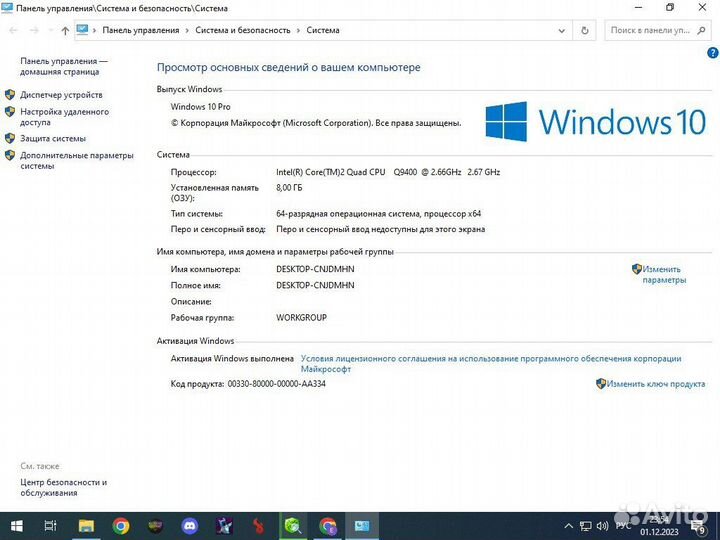Click Изменить ключ продукта link

[x=656, y=384]
